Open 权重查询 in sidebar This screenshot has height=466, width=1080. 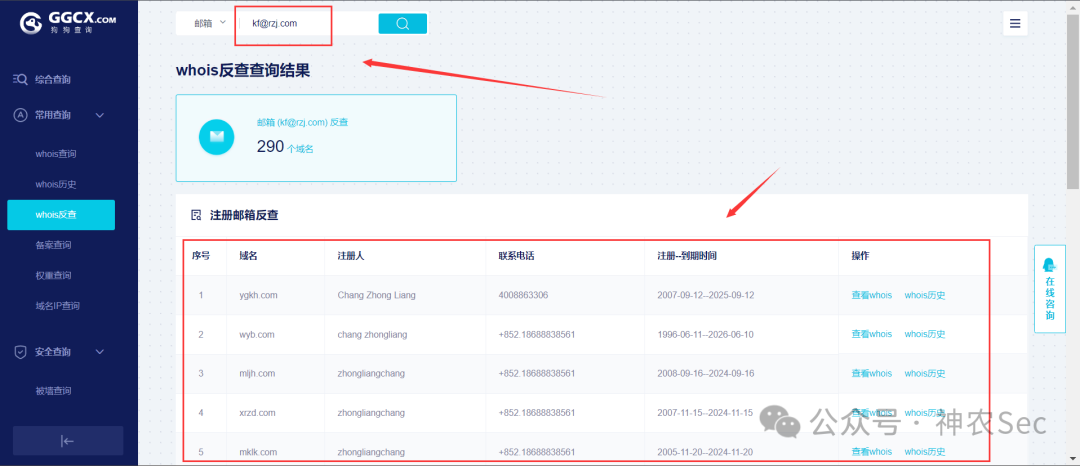click(x=53, y=275)
